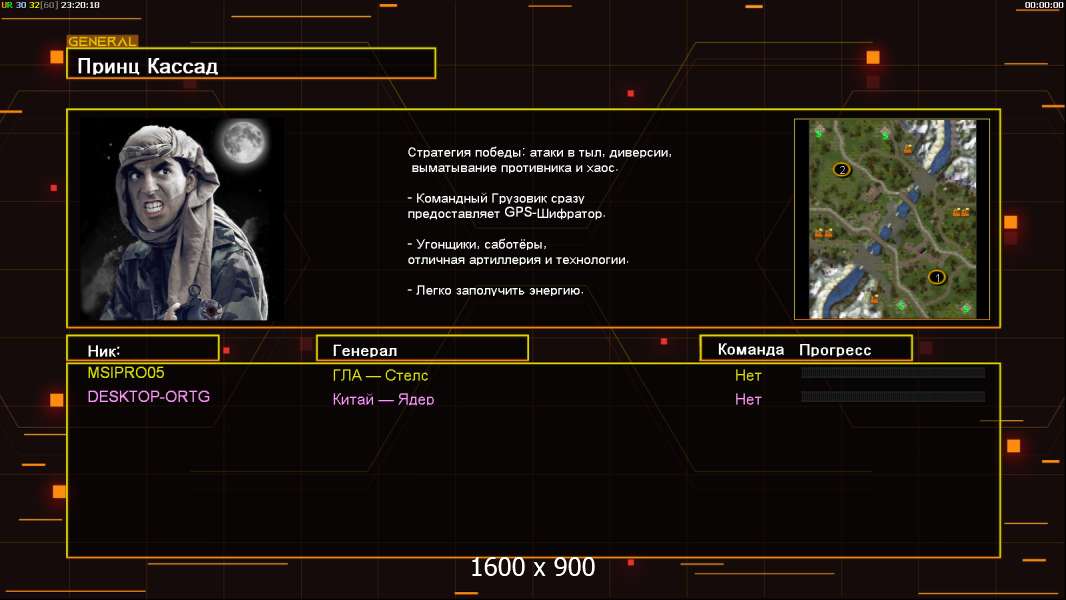The height and width of the screenshot is (600, 1066).
Task: Click the 'Команда' column header label
Action: [751, 349]
